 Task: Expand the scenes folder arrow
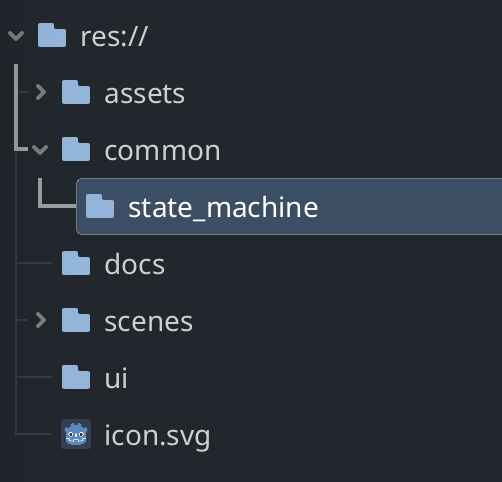(x=41, y=320)
